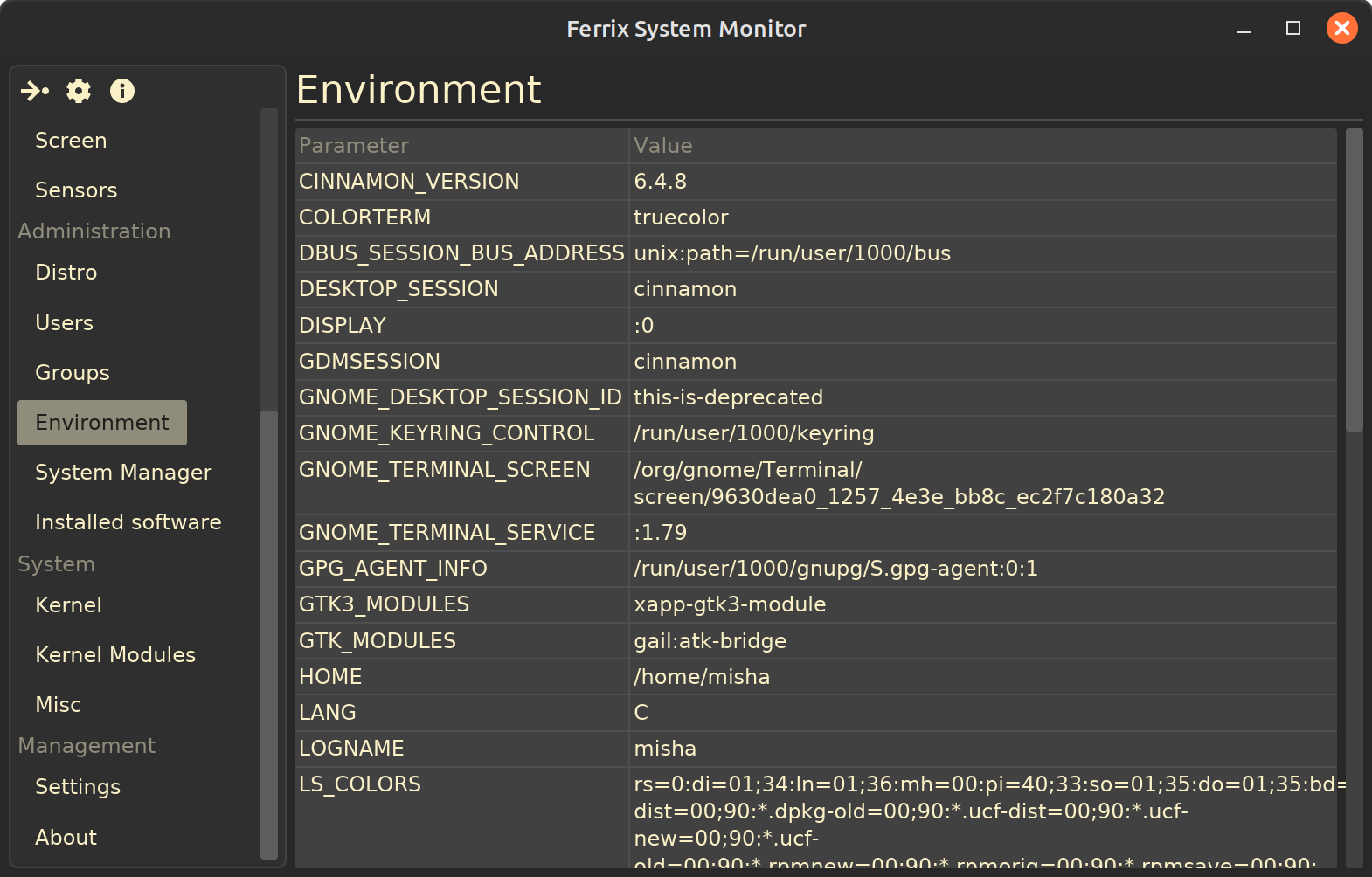Show the Groups page
Image resolution: width=1372 pixels, height=877 pixels.
pyautogui.click(x=73, y=373)
